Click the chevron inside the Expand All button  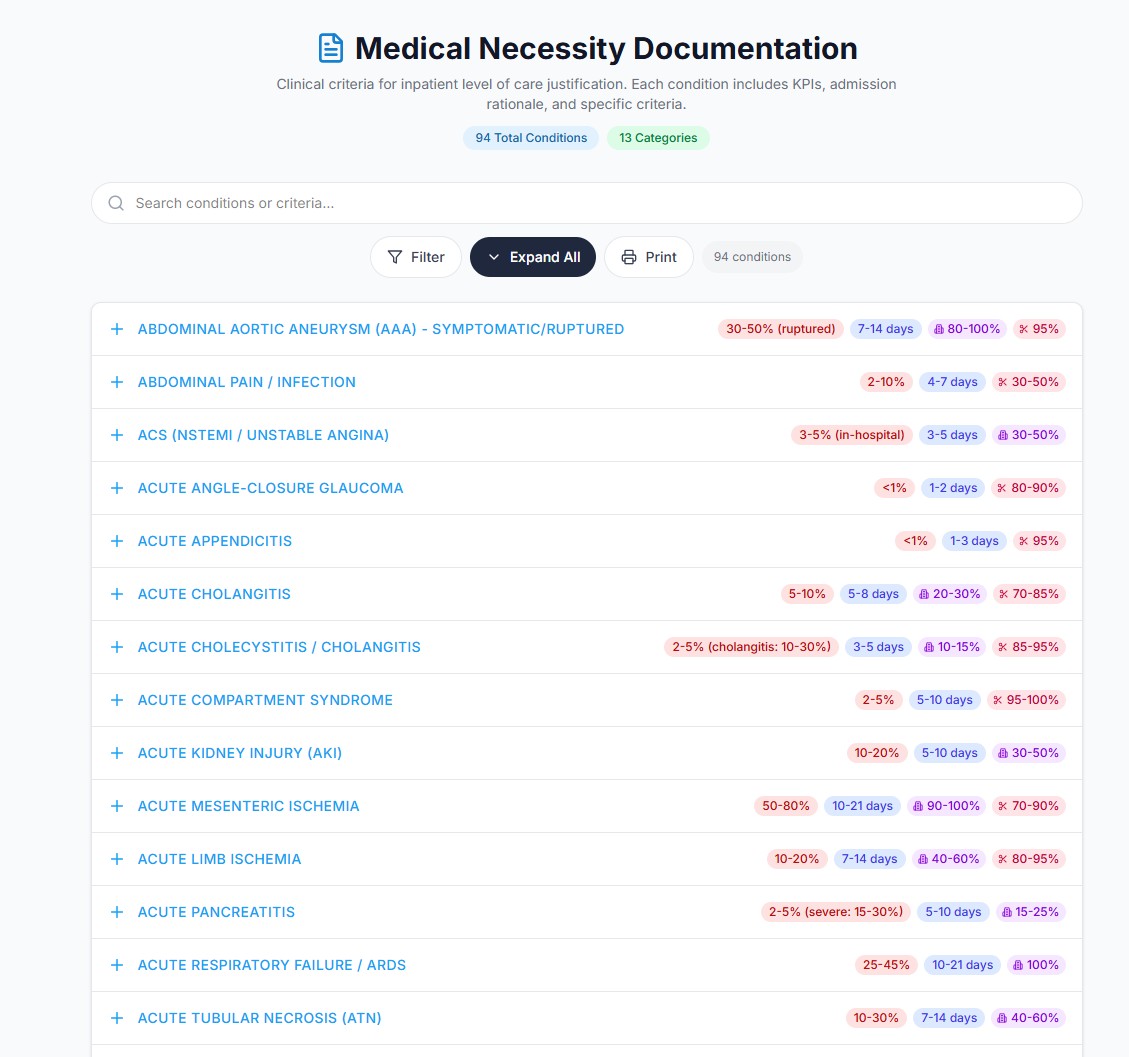coord(493,257)
